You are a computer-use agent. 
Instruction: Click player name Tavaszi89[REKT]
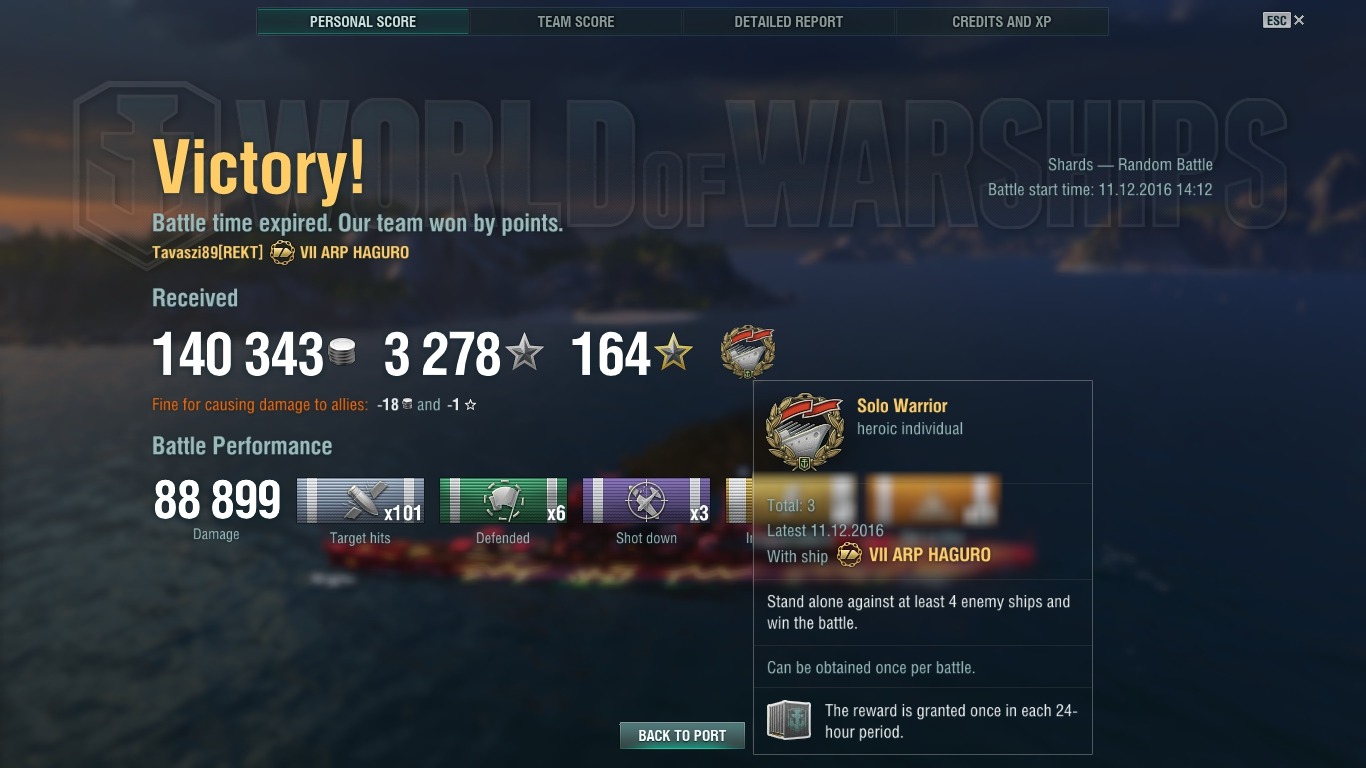pyautogui.click(x=208, y=252)
